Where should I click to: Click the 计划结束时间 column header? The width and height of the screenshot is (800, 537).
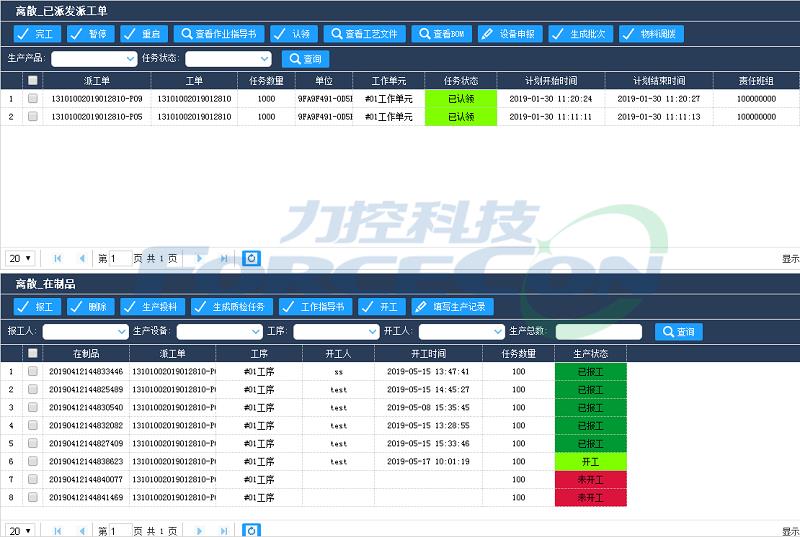coord(659,81)
